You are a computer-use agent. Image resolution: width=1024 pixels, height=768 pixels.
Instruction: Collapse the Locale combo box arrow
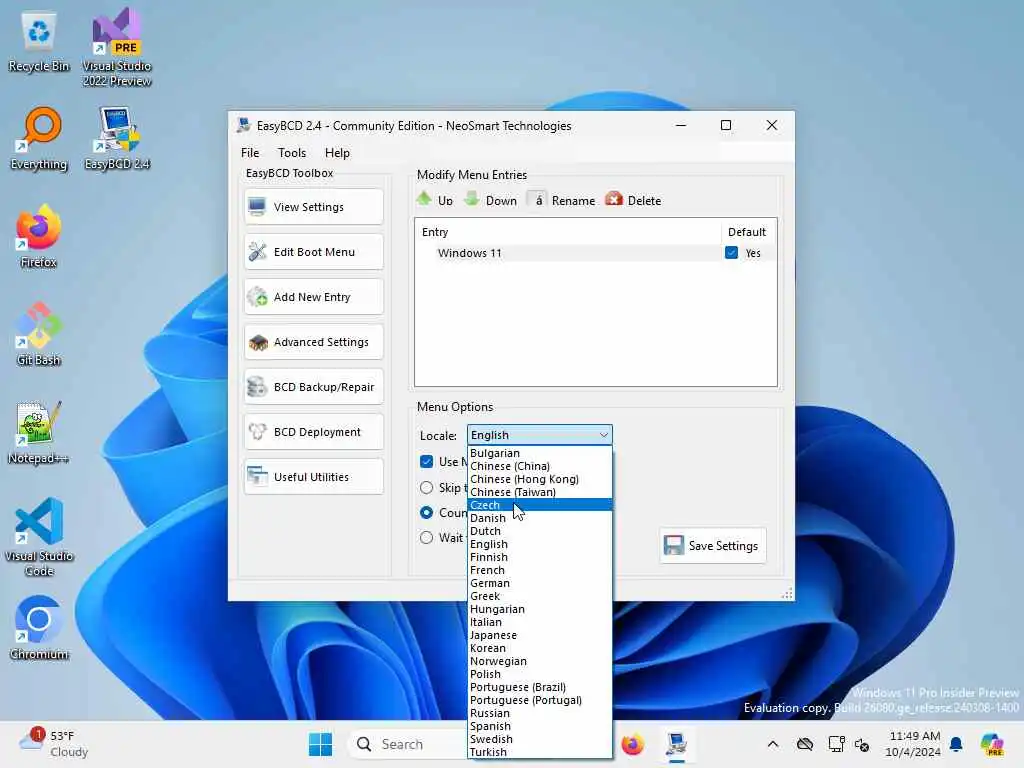[x=603, y=435]
